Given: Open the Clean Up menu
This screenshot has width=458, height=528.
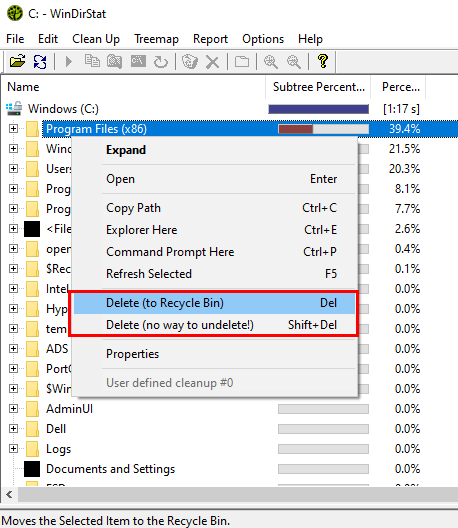Looking at the screenshot, I should pos(96,39).
